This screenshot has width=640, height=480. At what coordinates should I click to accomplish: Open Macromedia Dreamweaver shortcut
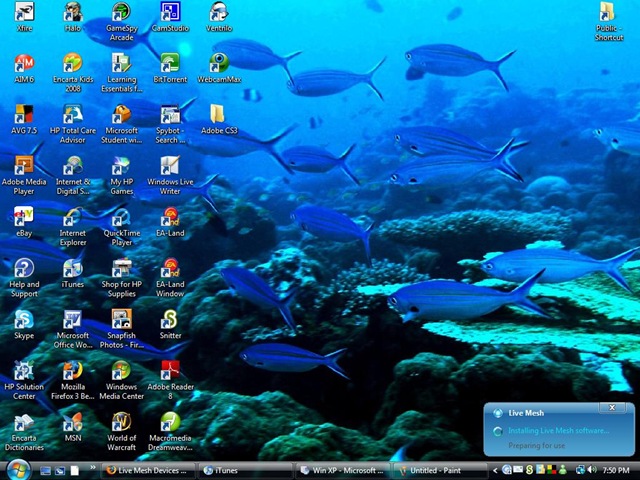[170, 432]
